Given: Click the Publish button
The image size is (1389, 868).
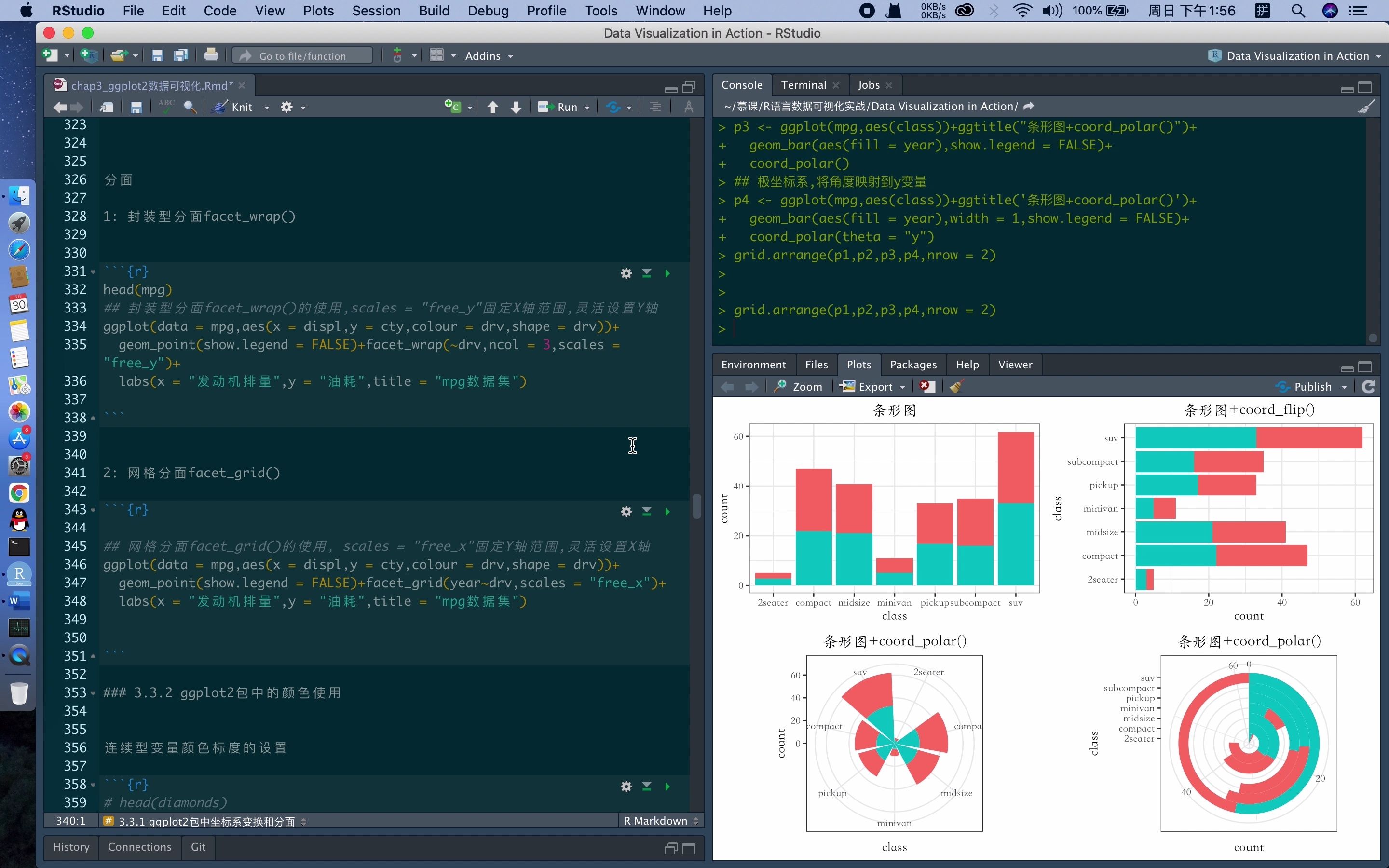Looking at the screenshot, I should [1304, 386].
